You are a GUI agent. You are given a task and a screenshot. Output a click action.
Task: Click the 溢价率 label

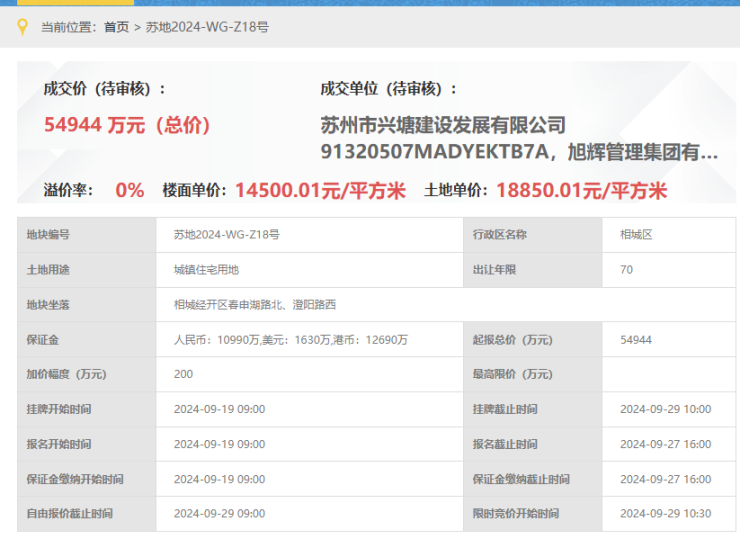tap(68, 191)
